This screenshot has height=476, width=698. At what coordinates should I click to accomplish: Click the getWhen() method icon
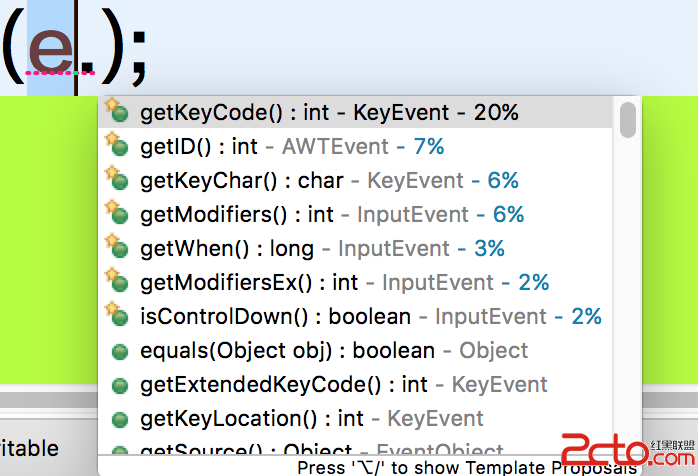pos(117,247)
